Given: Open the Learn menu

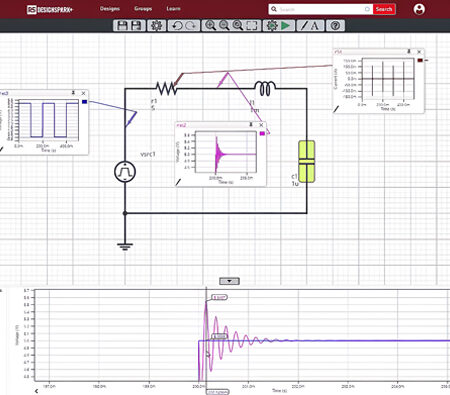Looking at the screenshot, I should (173, 9).
